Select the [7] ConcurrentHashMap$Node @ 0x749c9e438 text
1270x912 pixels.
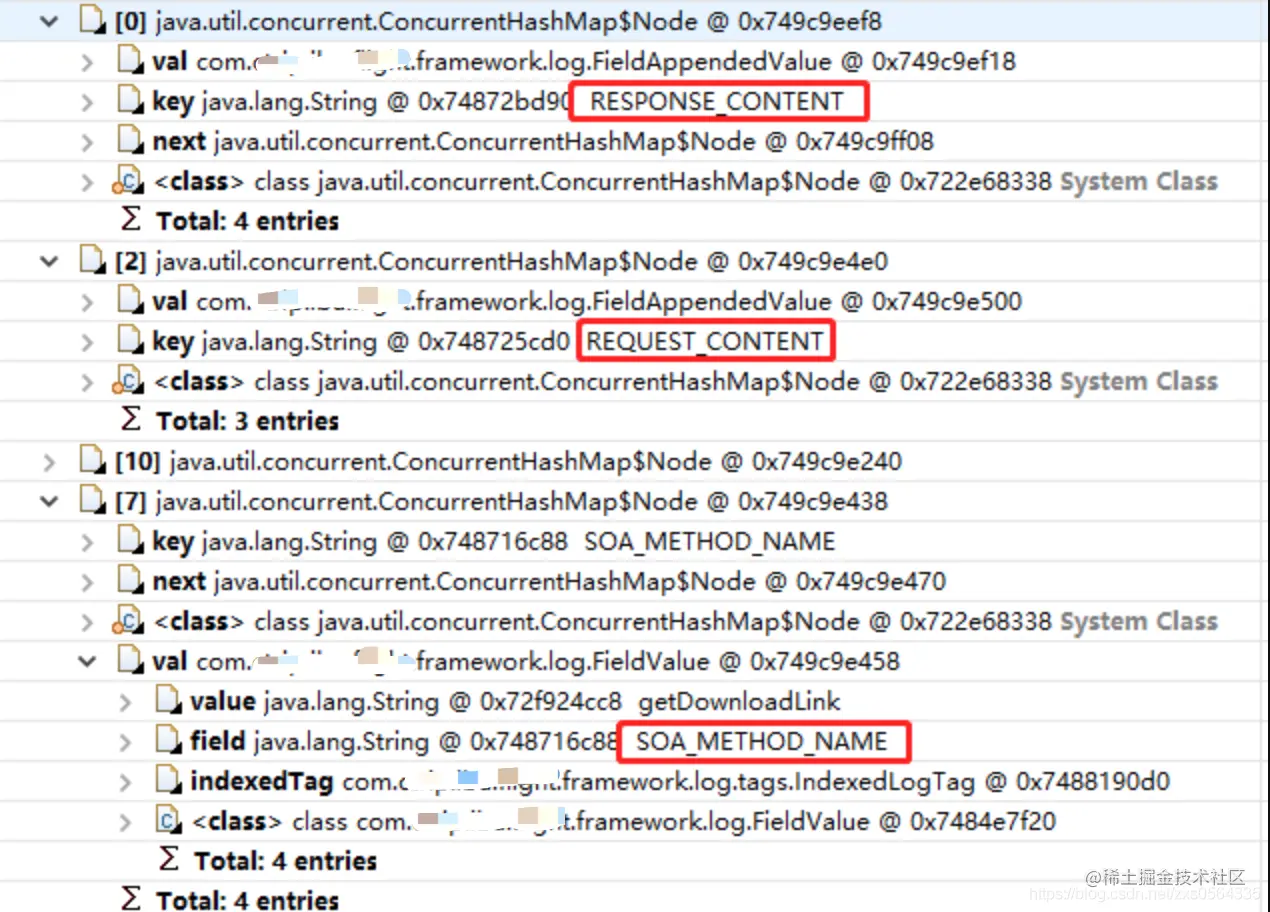click(x=502, y=502)
